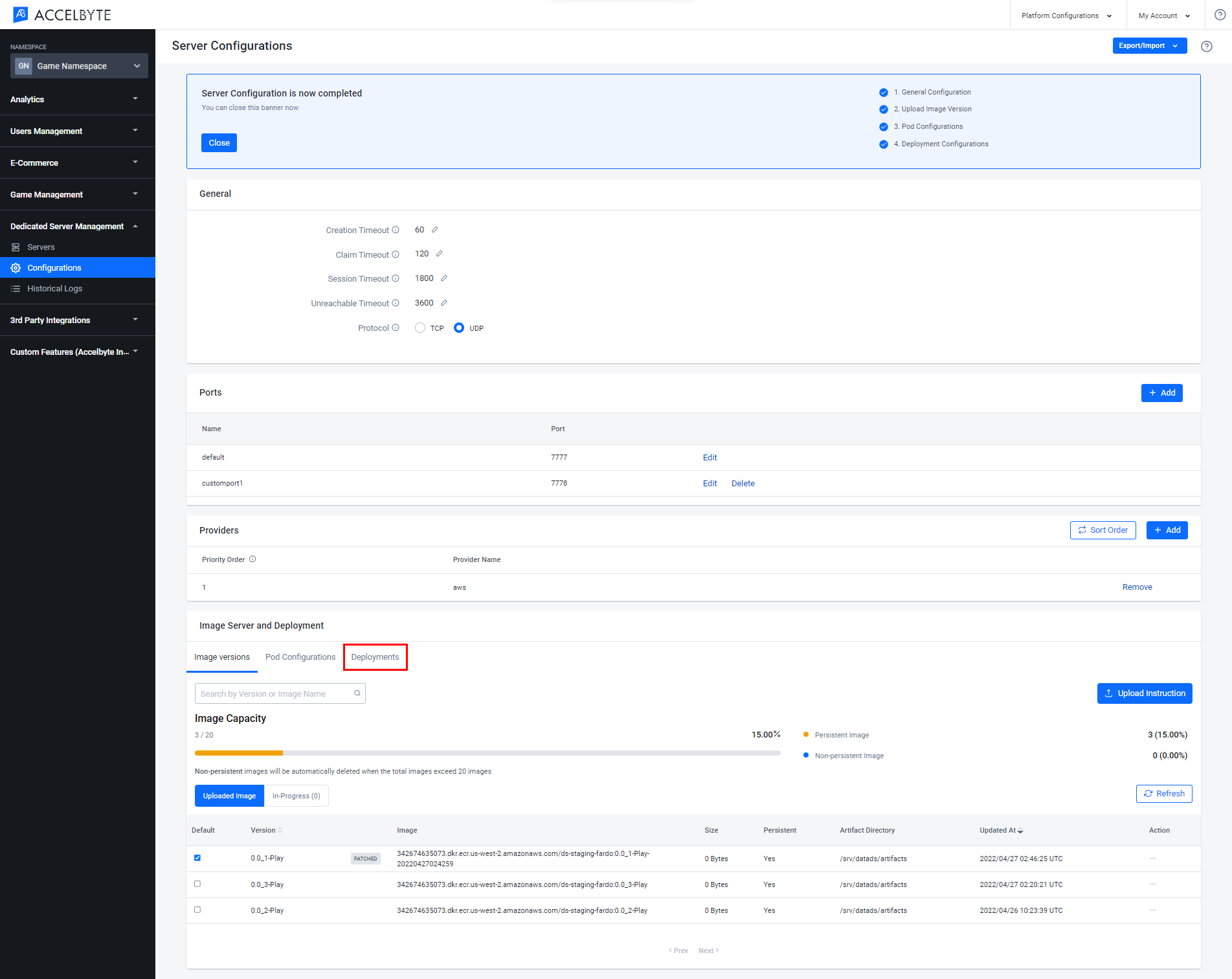This screenshot has width=1232, height=979.
Task: Switch to Deployments tab
Action: point(375,657)
